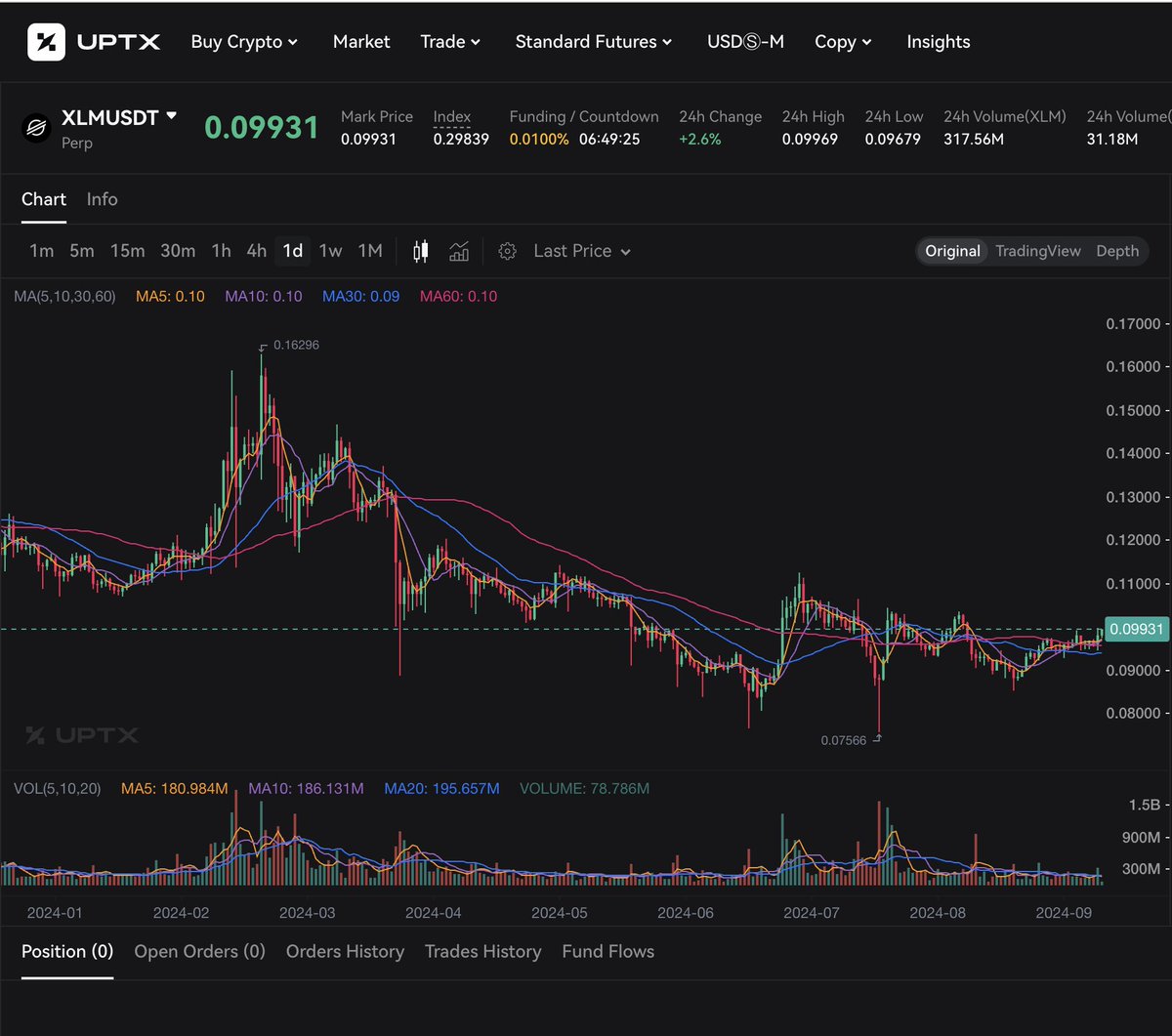This screenshot has width=1172, height=1036.
Task: Click the 24h Volume value 317.56M
Action: click(975, 140)
